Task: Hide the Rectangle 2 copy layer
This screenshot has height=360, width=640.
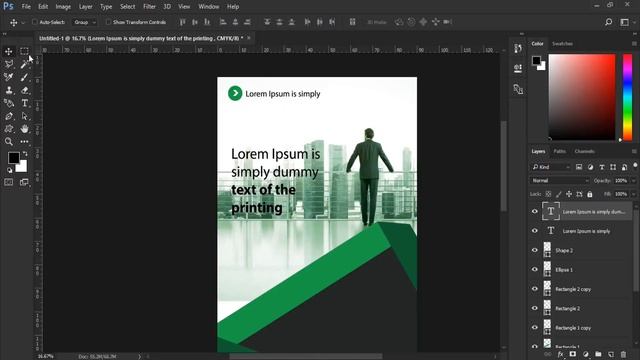Action: pos(535,289)
